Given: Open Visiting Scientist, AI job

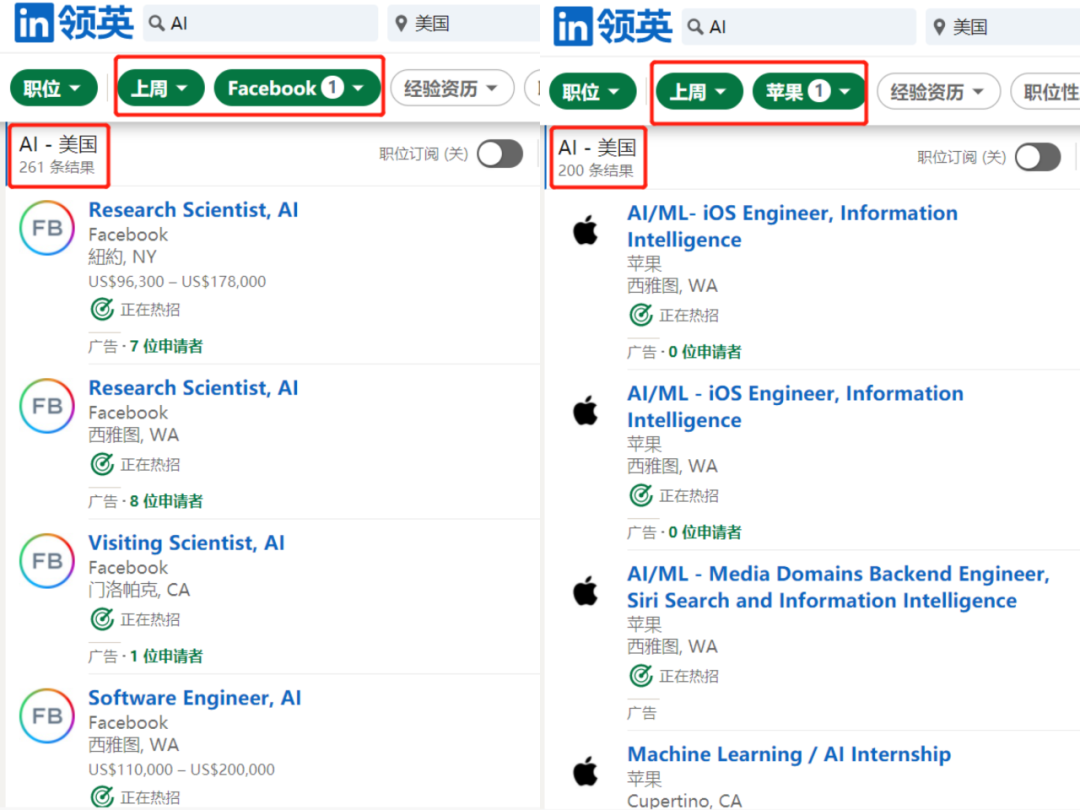Looking at the screenshot, I should [187, 543].
